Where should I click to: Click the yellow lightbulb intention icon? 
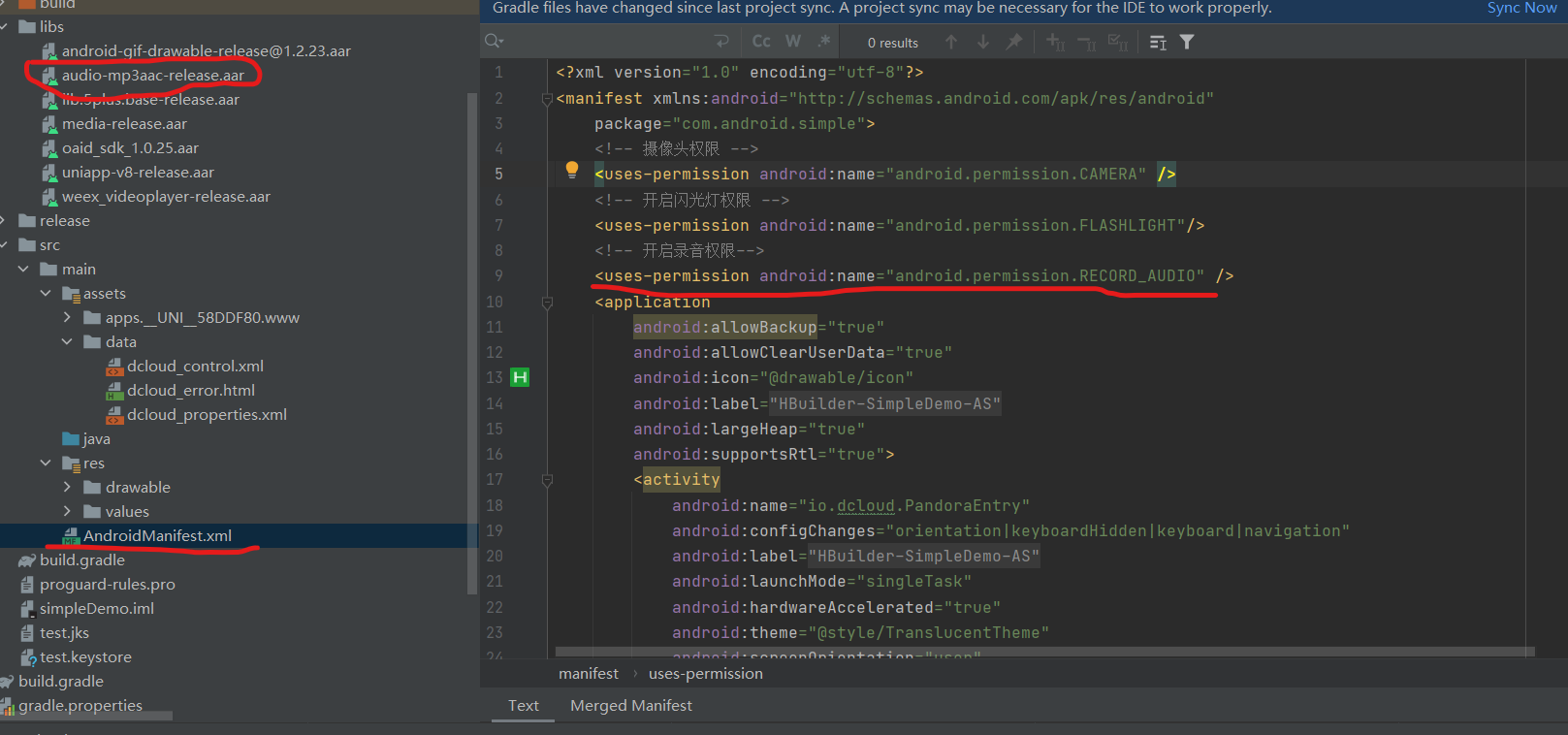(x=572, y=171)
